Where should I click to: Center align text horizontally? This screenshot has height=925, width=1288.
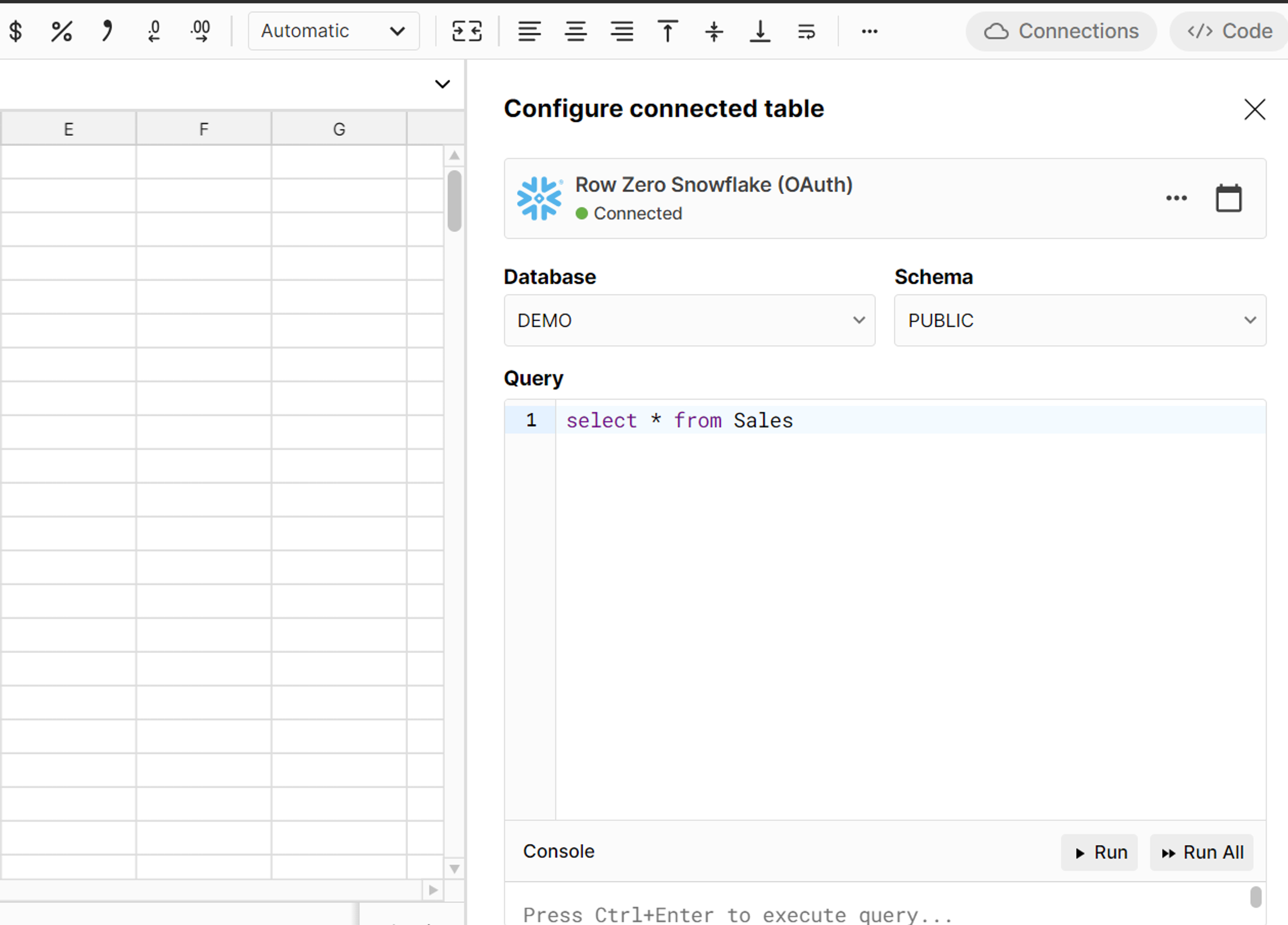click(x=575, y=31)
